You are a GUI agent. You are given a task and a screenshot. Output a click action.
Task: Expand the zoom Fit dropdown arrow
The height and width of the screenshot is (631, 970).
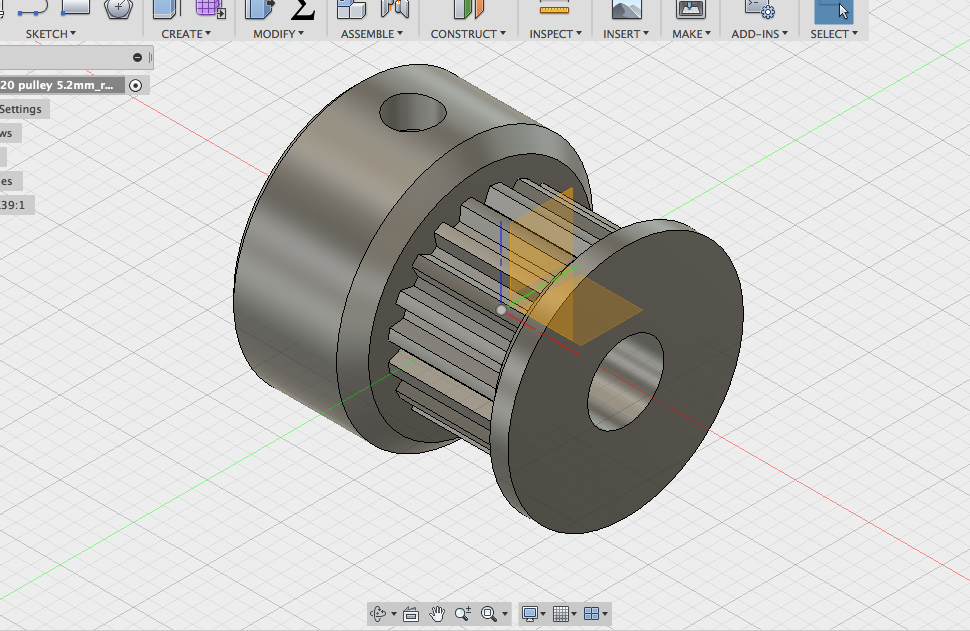tap(505, 614)
